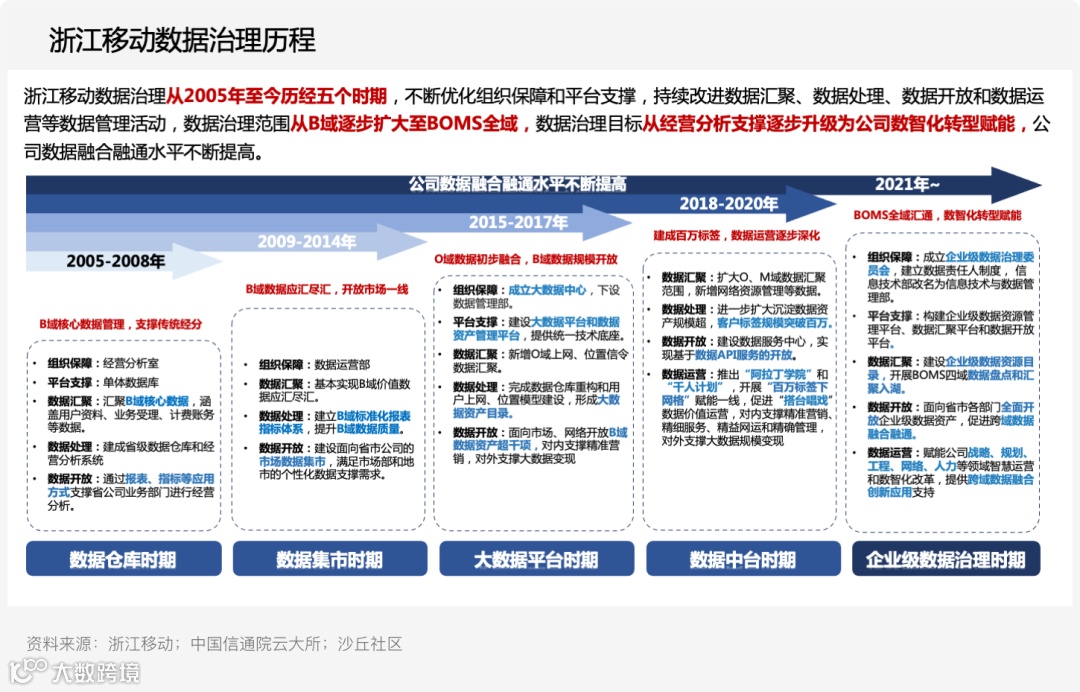Click blue text 客户标签规模突破百万
The image size is (1080, 692).
[x=773, y=322]
